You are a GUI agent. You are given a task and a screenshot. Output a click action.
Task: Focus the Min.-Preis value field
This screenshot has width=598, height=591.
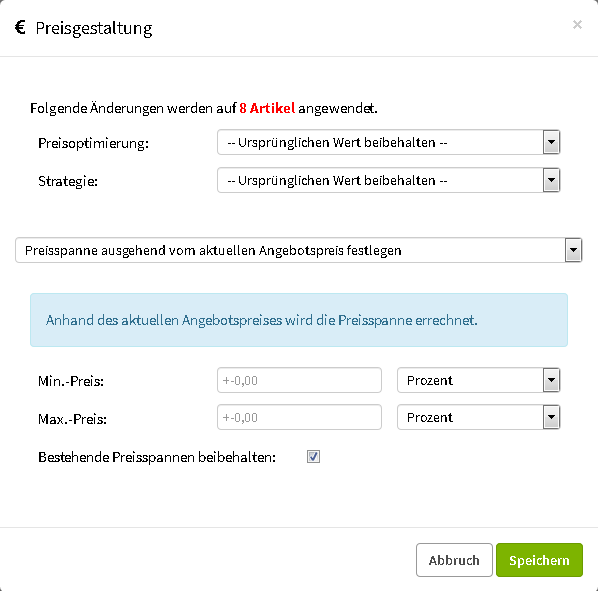coord(299,380)
